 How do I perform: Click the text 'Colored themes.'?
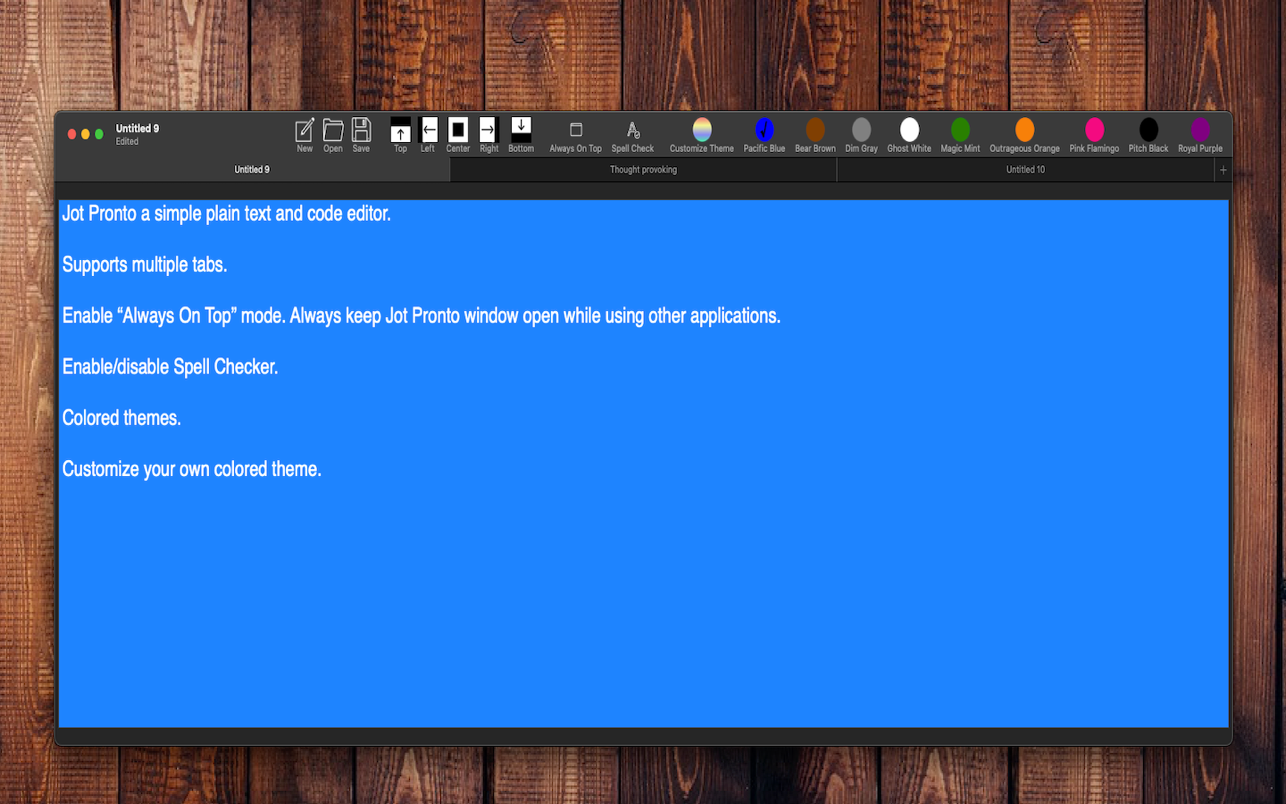121,418
